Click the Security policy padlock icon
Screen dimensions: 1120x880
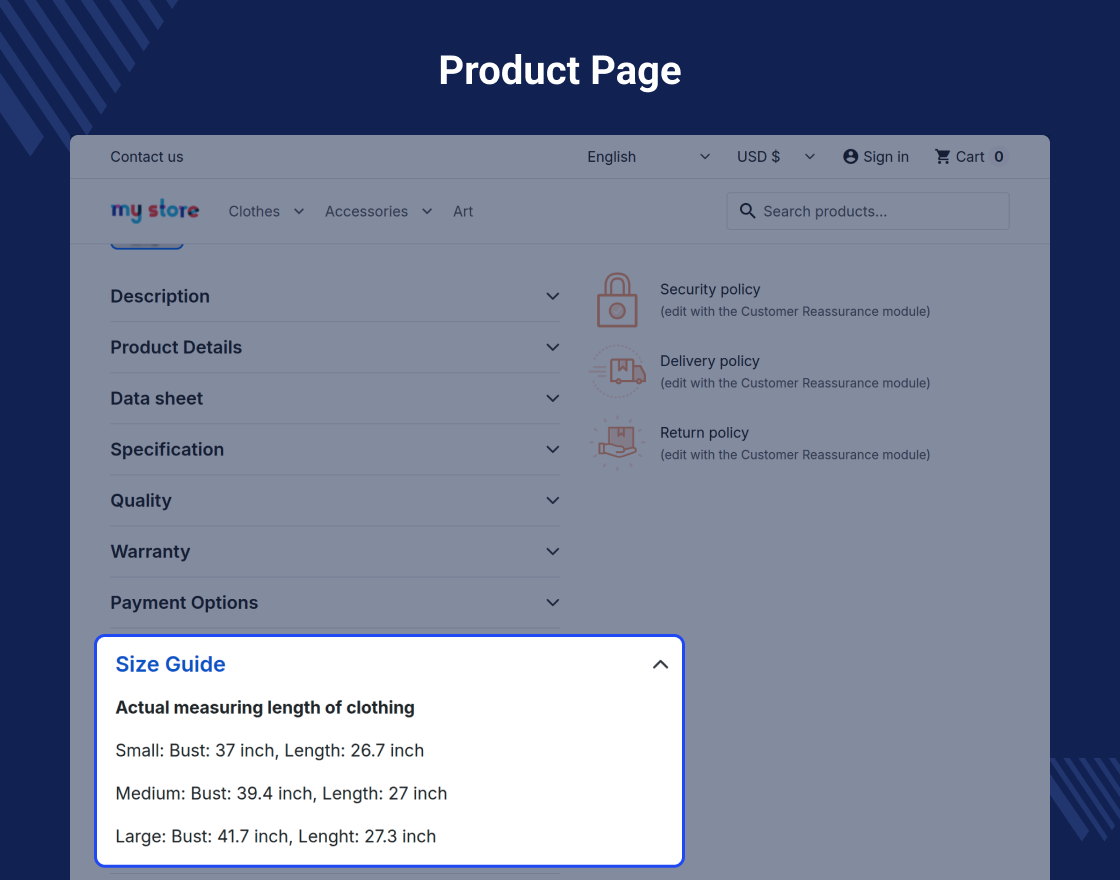pos(617,300)
